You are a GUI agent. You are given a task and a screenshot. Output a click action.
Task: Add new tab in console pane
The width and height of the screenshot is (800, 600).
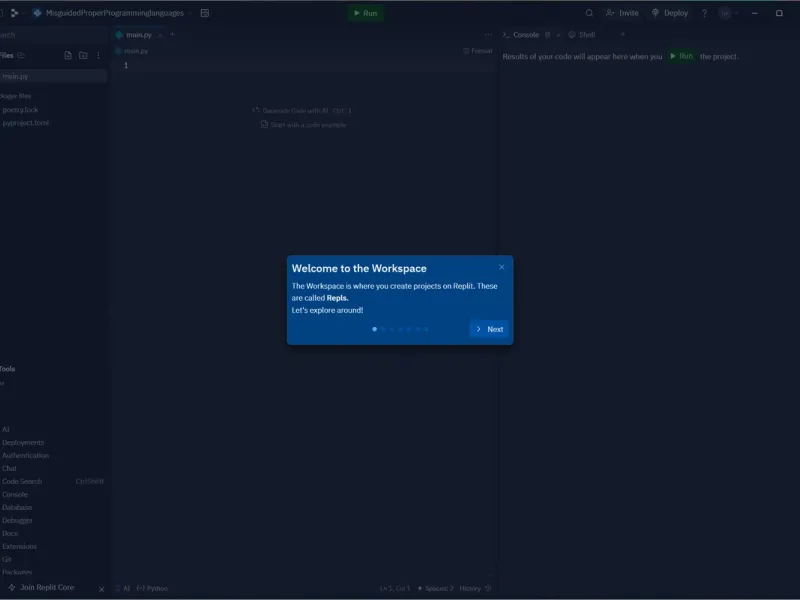point(622,34)
